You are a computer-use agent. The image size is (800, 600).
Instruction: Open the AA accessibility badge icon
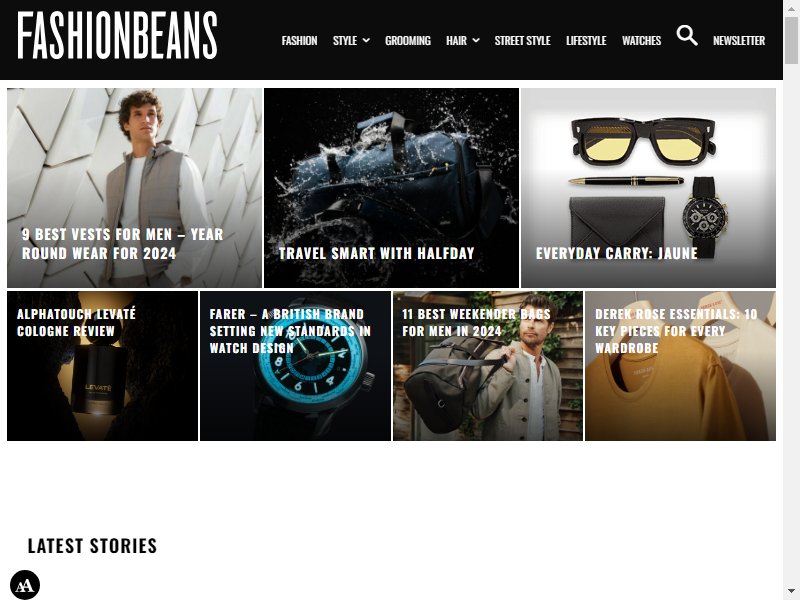point(24,585)
